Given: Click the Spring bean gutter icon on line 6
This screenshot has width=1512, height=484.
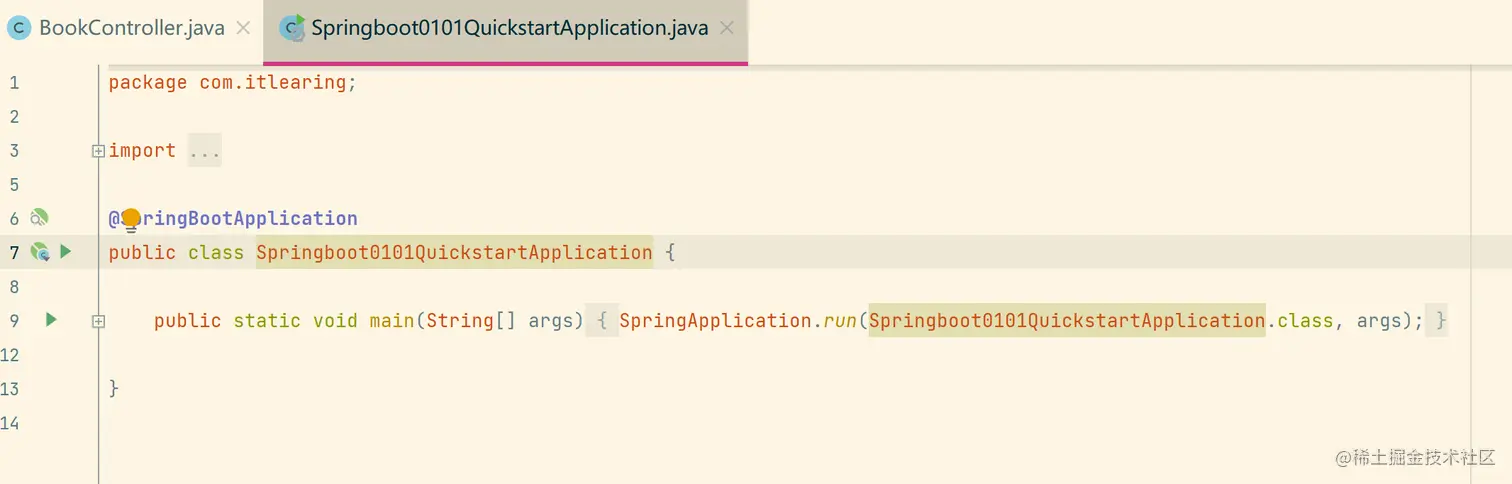Looking at the screenshot, I should point(38,218).
